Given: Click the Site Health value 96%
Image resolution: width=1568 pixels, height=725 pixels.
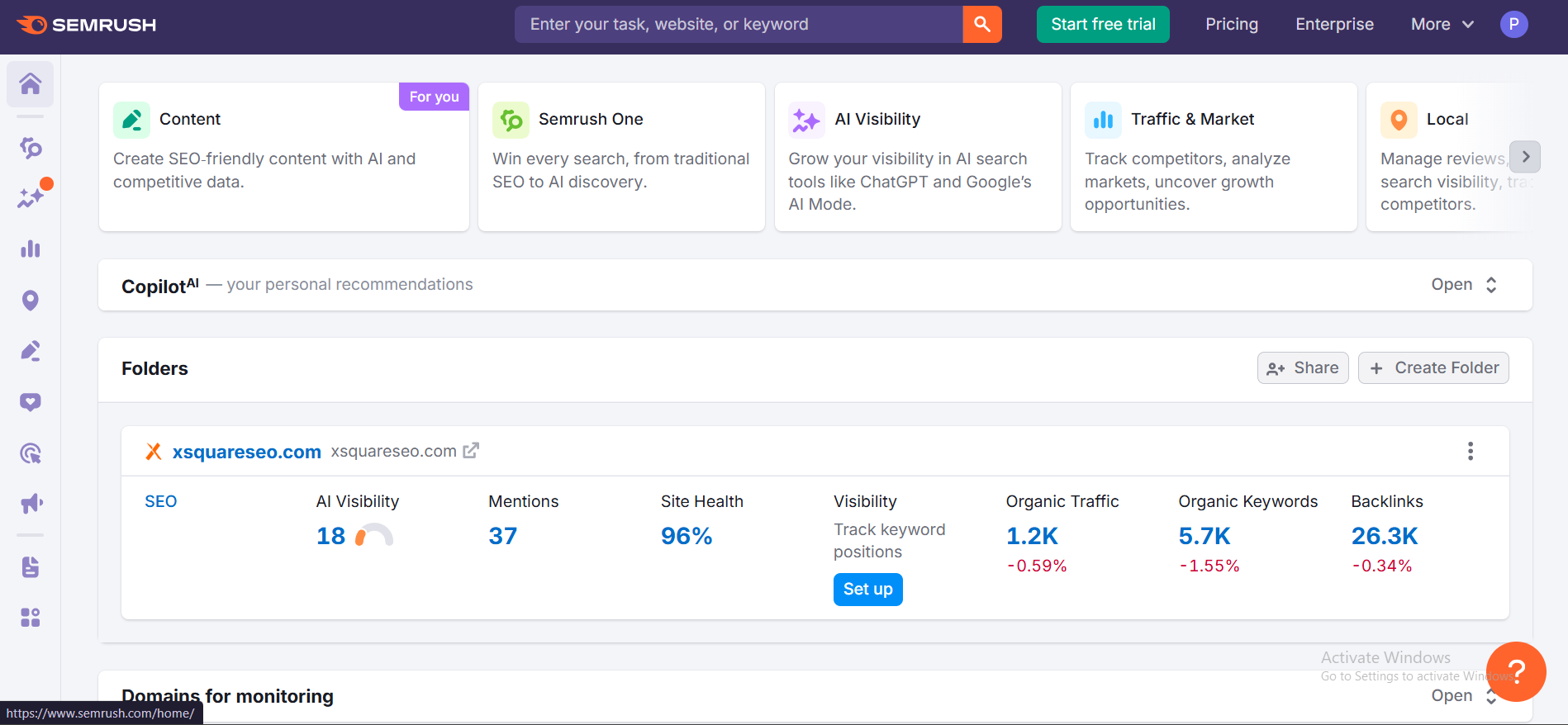Looking at the screenshot, I should point(687,536).
